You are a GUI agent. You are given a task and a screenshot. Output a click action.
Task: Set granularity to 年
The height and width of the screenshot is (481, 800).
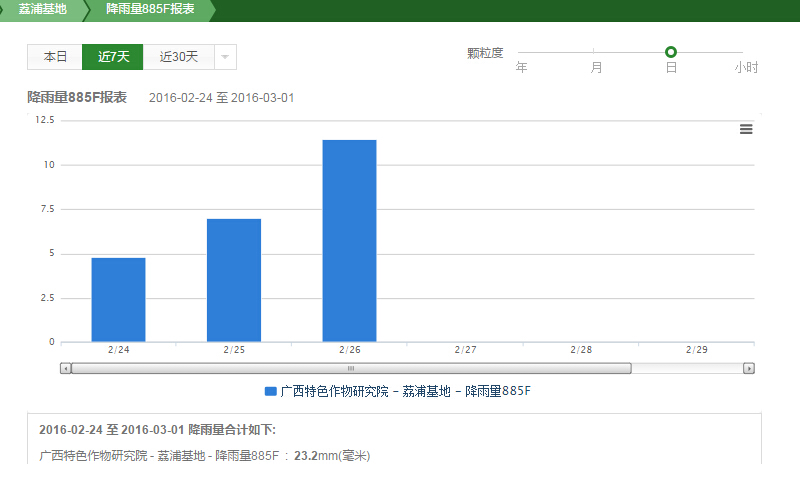(521, 67)
